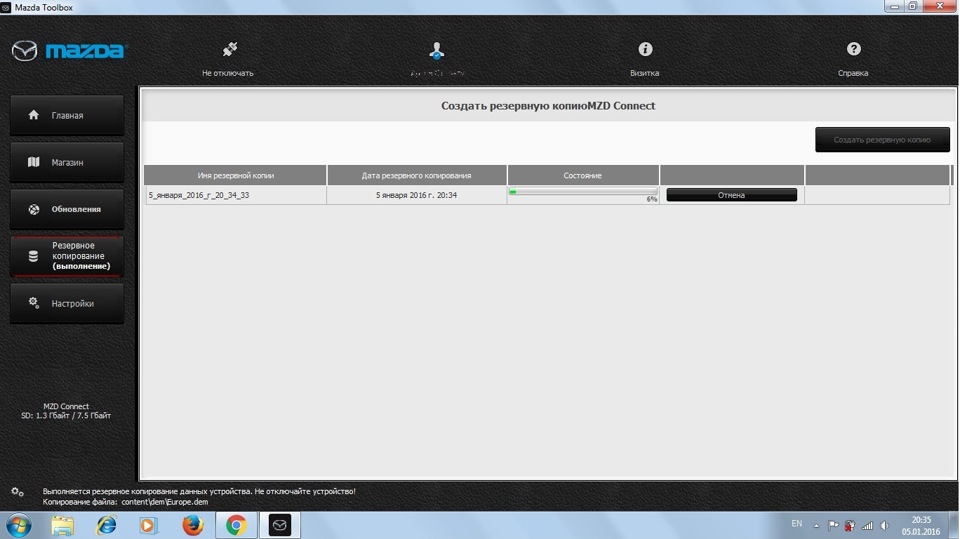
Task: Click the gears icon in status bar
Action: (17, 492)
